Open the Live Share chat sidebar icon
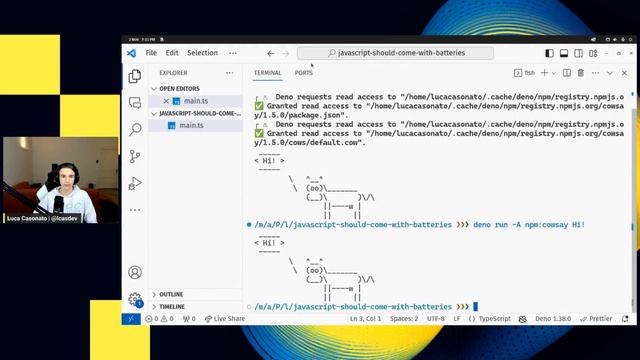Viewport: 640px width, 360px height. [135, 102]
